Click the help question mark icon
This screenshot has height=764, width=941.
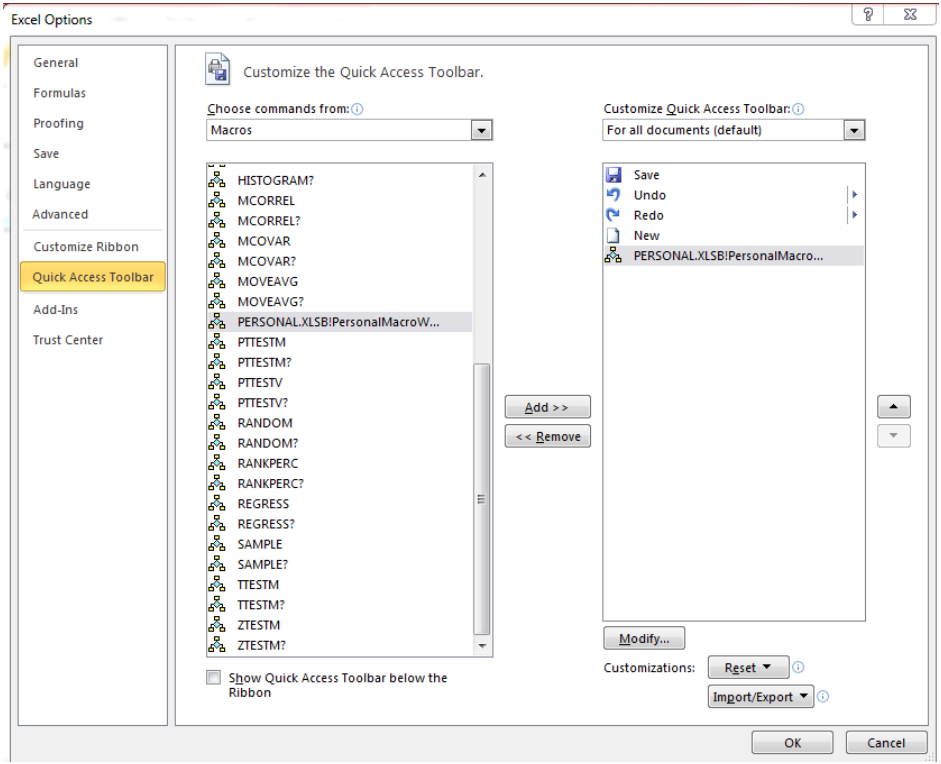coord(868,14)
